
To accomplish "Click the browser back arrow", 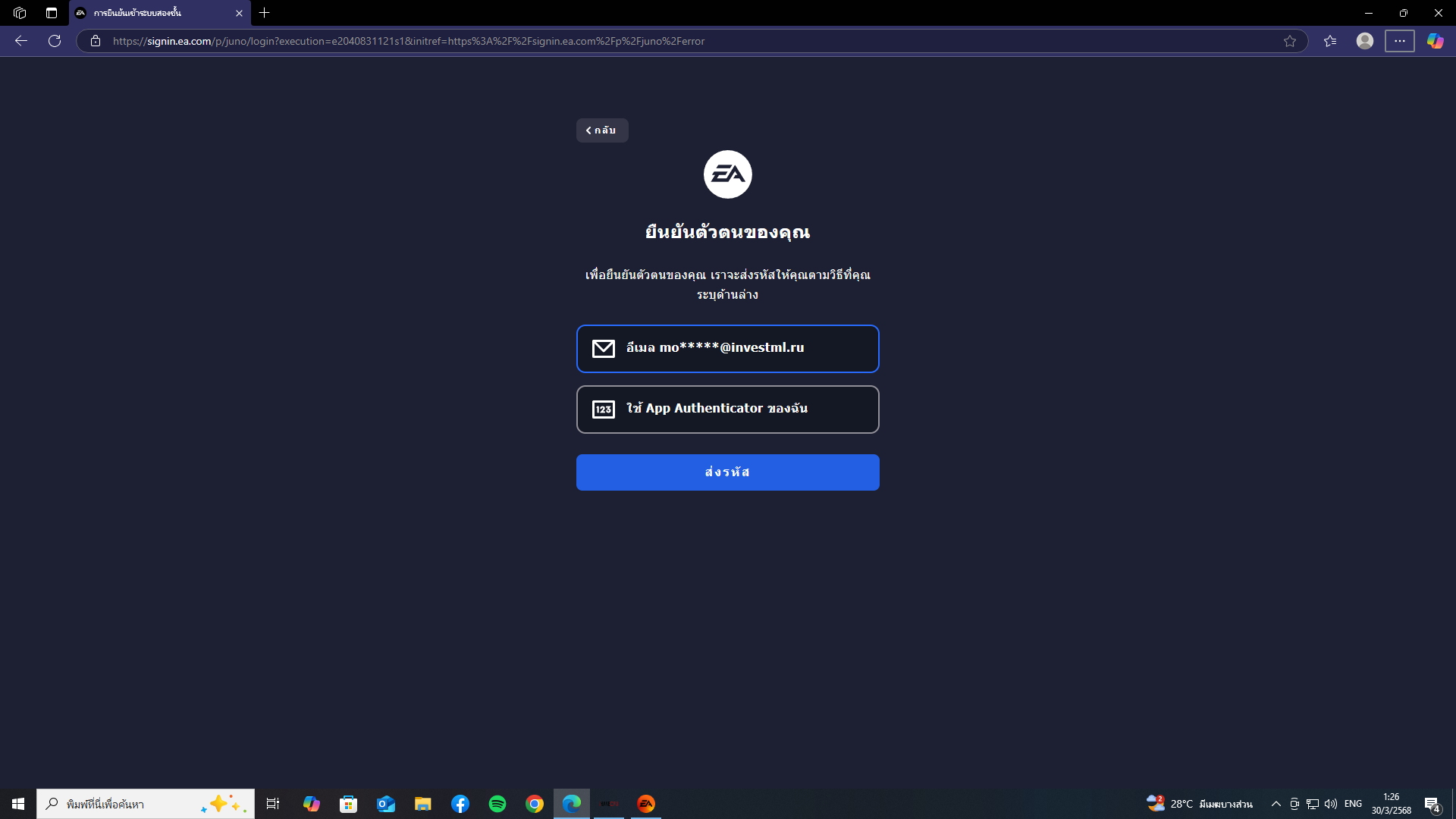I will point(21,41).
